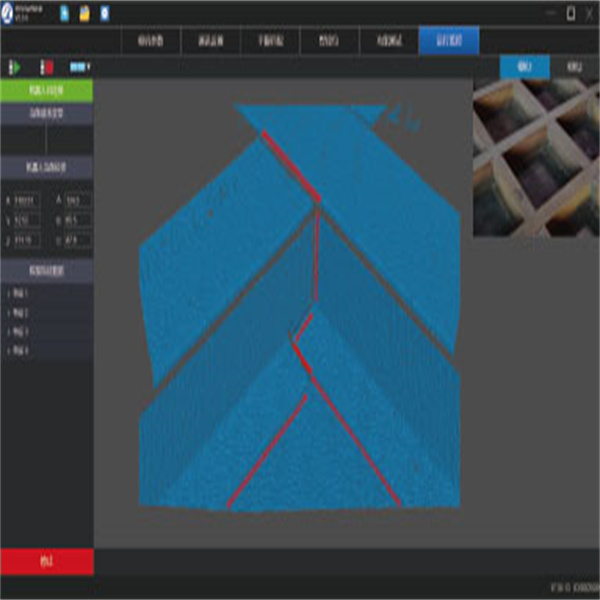This screenshot has height=600, width=600.
Task: Click the camera image thumbnail of the bins
Action: (536, 157)
